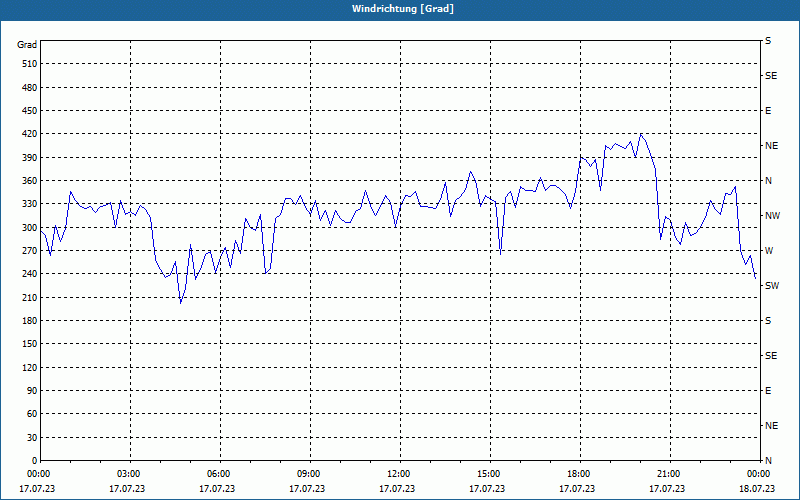Select the 17.07.23 date below 21:00
Screen dimensions: 800x500
point(667,489)
